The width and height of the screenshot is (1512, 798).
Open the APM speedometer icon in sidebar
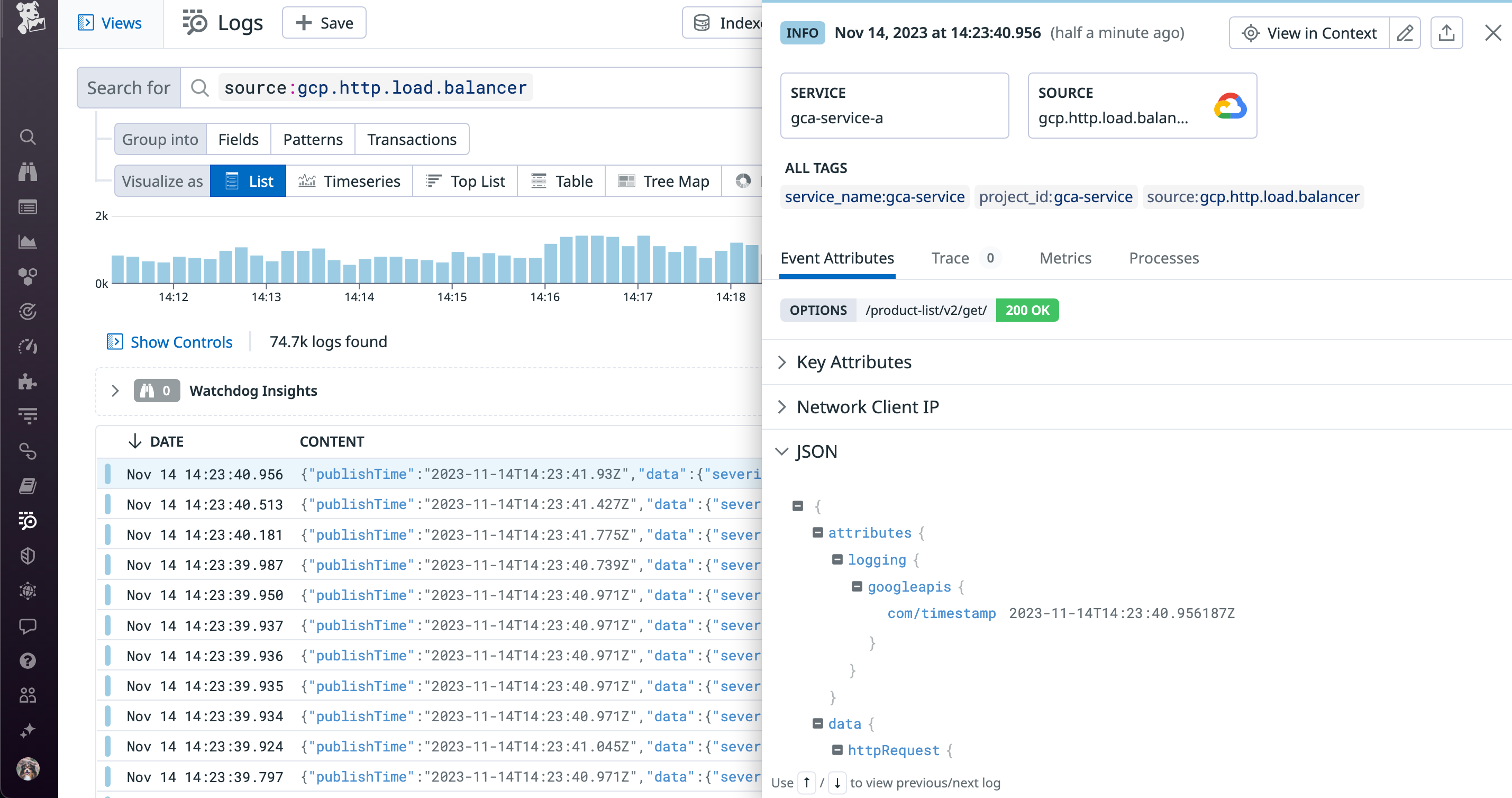click(28, 346)
